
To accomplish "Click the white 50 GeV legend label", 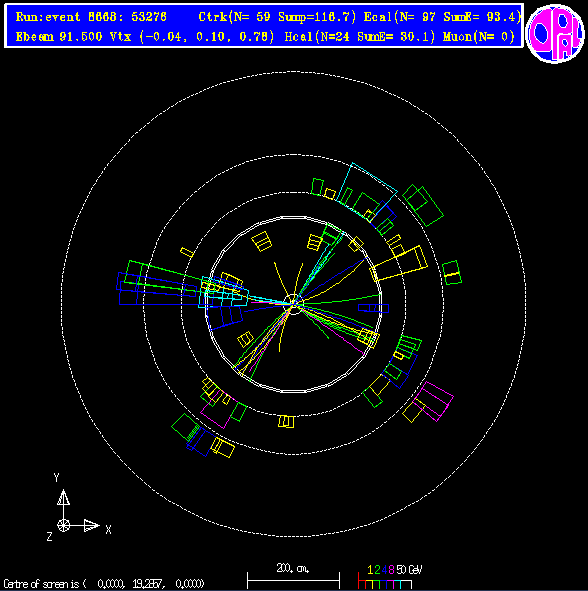I will tap(409, 570).
